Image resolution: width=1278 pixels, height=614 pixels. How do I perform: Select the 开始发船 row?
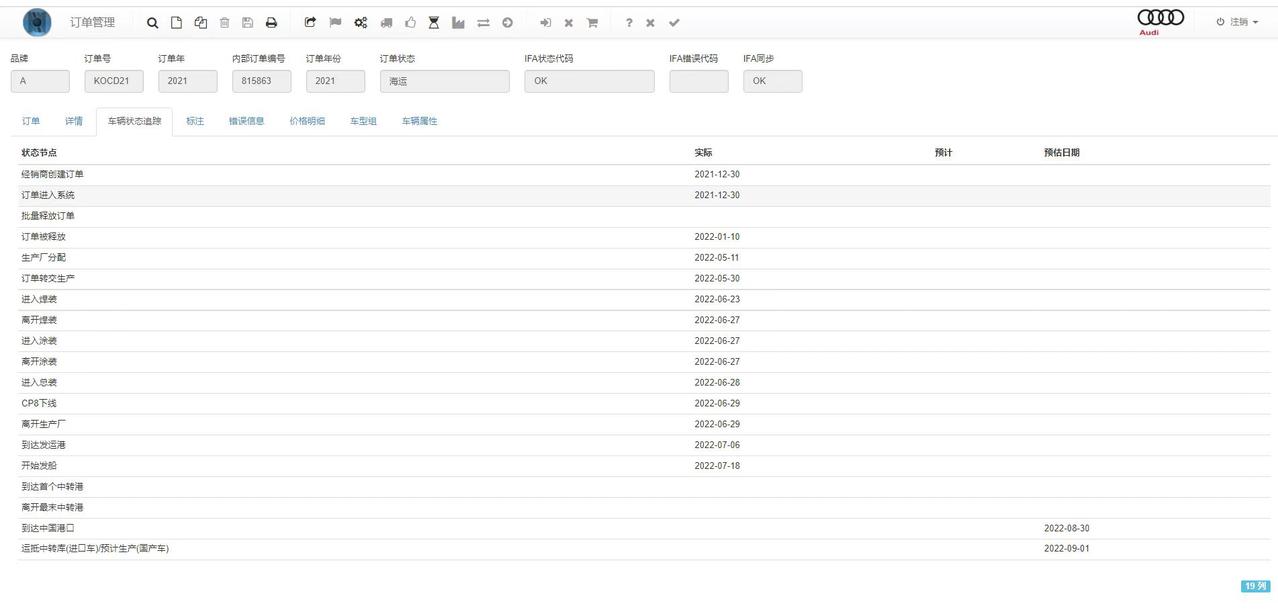(644, 466)
